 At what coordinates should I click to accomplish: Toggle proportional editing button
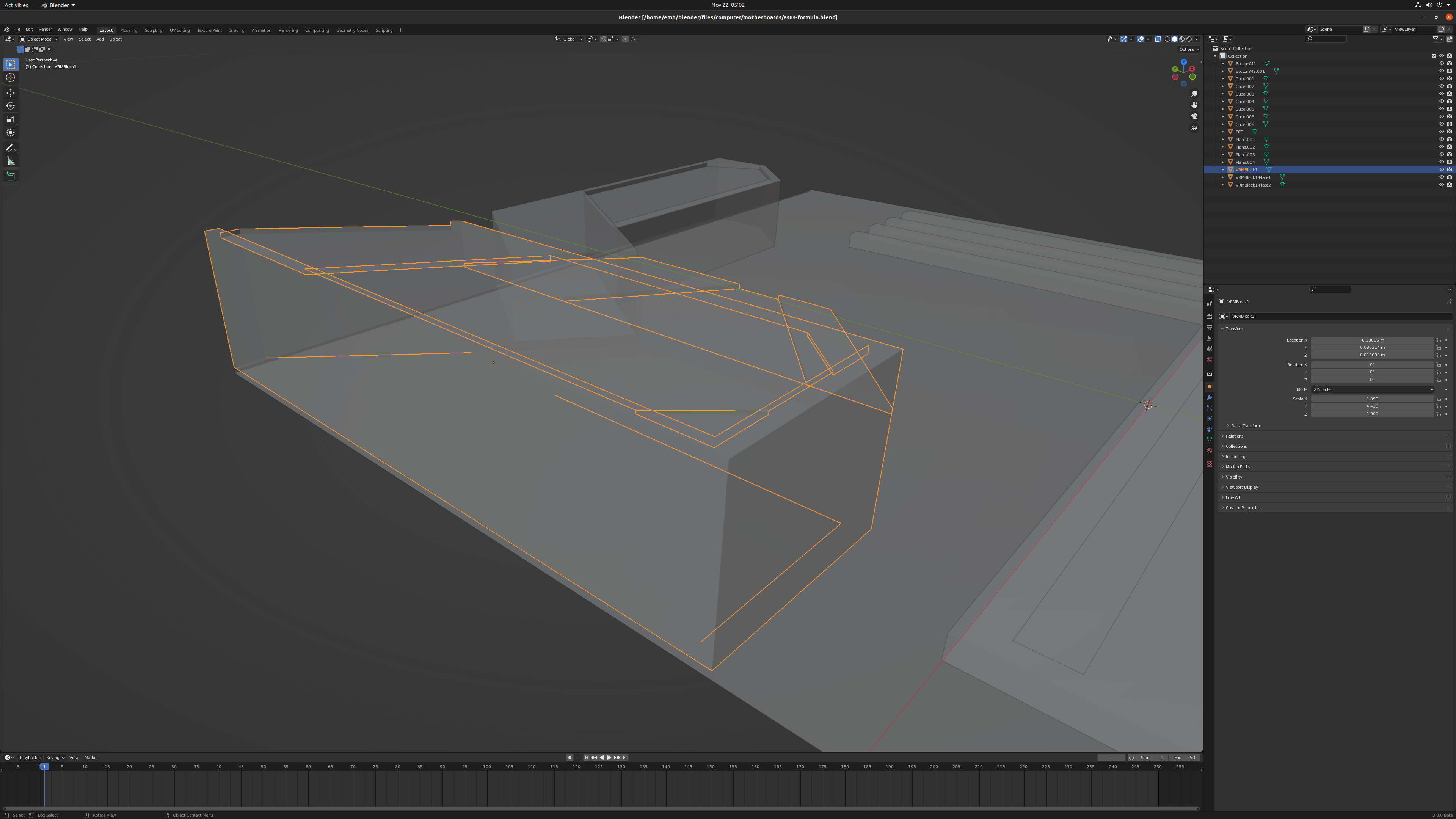coord(625,39)
